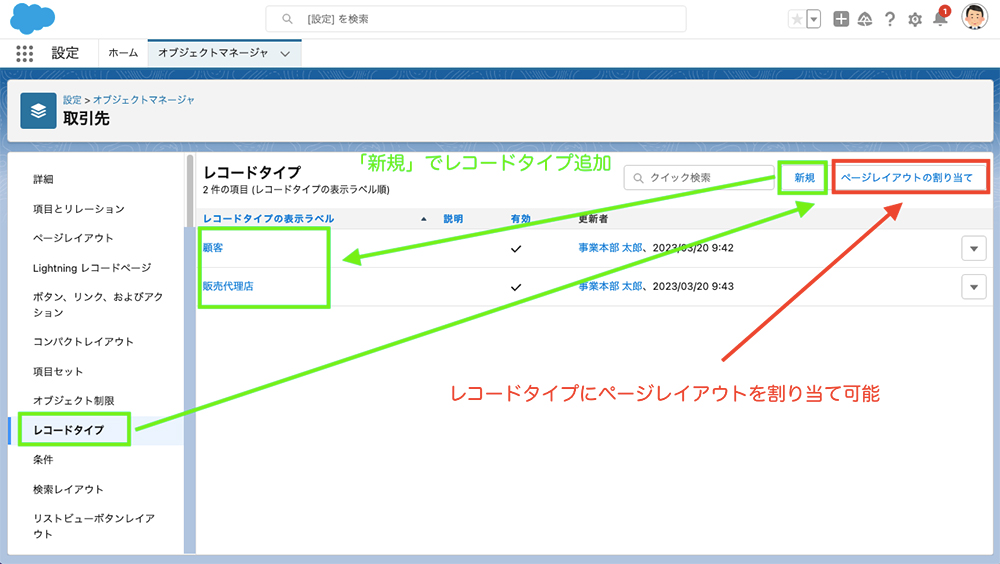
Task: Open the setup gear icon
Action: (915, 20)
